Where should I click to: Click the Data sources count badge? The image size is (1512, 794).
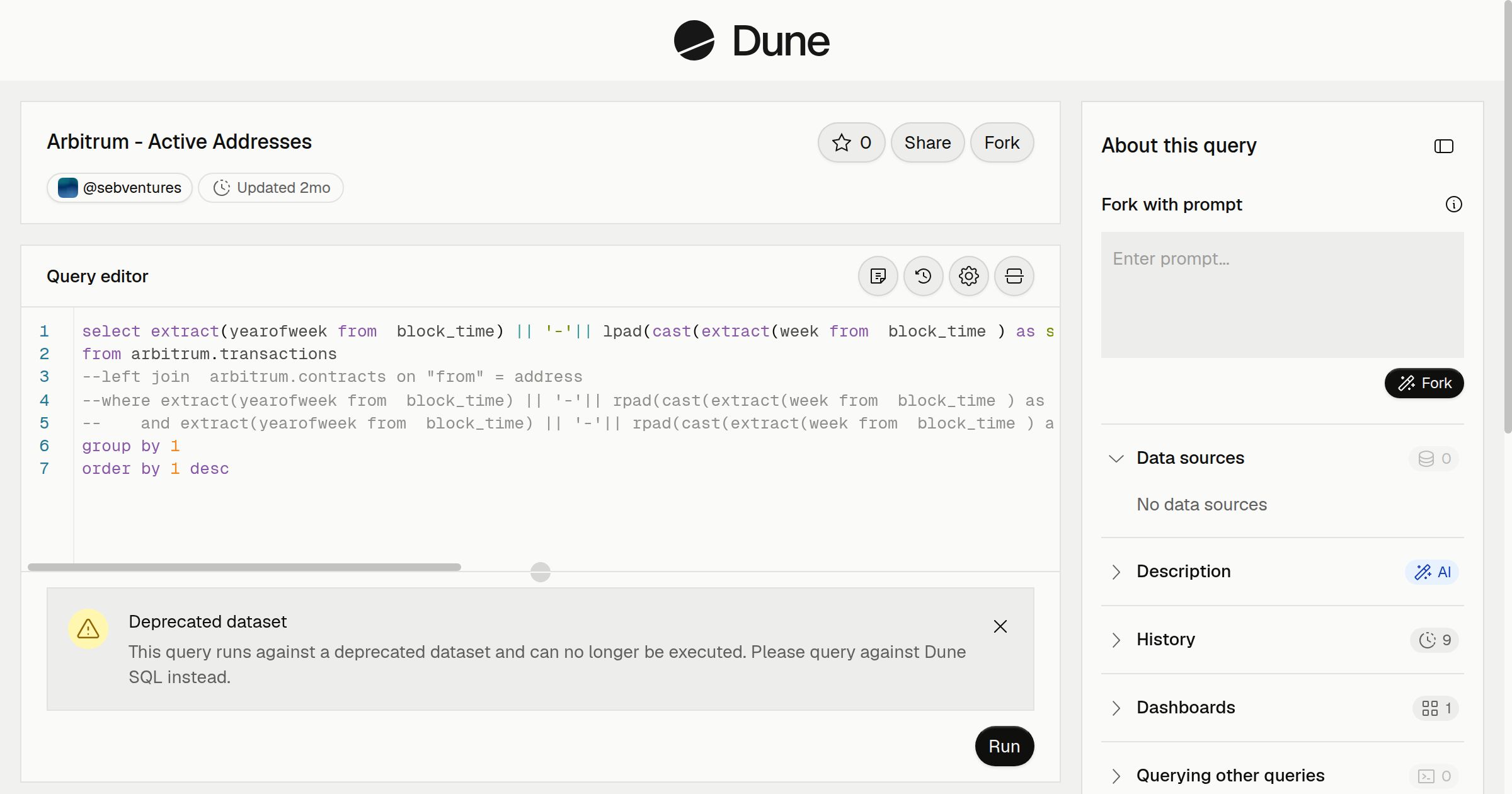pos(1434,459)
